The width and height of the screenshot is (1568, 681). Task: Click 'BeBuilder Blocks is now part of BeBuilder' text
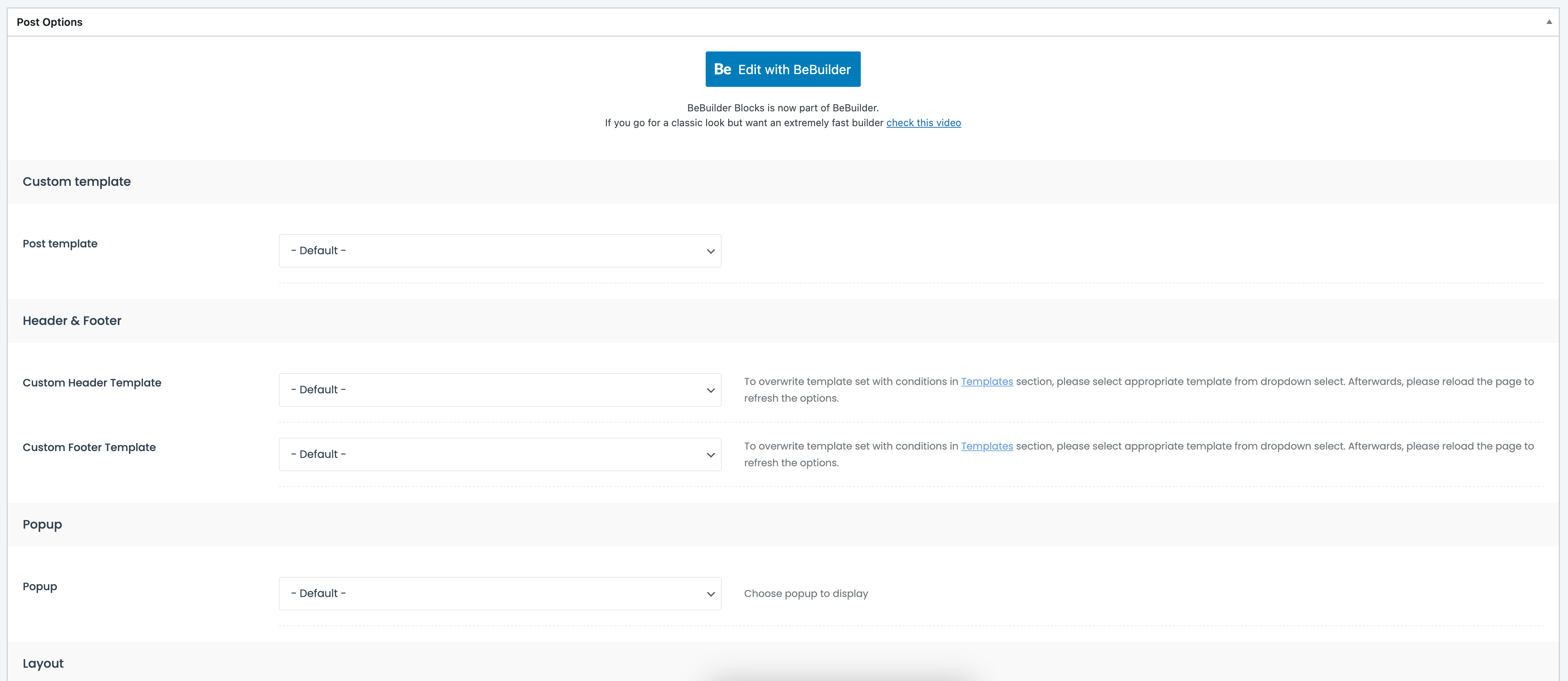click(783, 108)
